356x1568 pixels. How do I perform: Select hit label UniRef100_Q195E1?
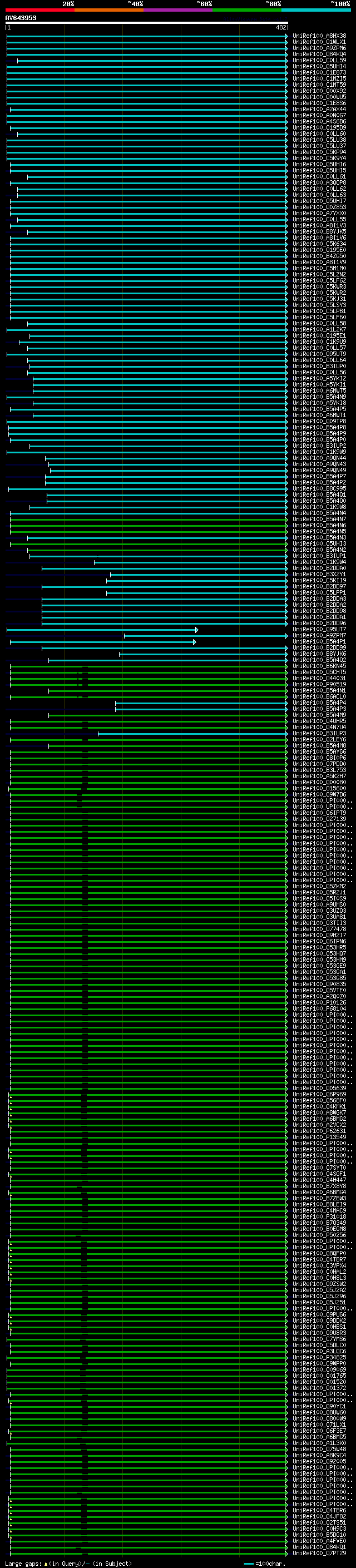point(319,335)
